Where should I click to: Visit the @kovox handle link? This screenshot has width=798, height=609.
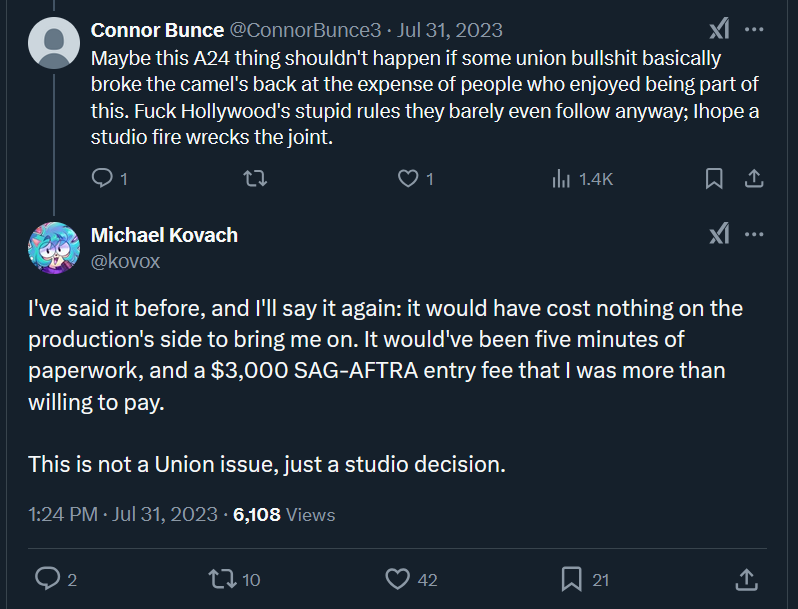125,262
